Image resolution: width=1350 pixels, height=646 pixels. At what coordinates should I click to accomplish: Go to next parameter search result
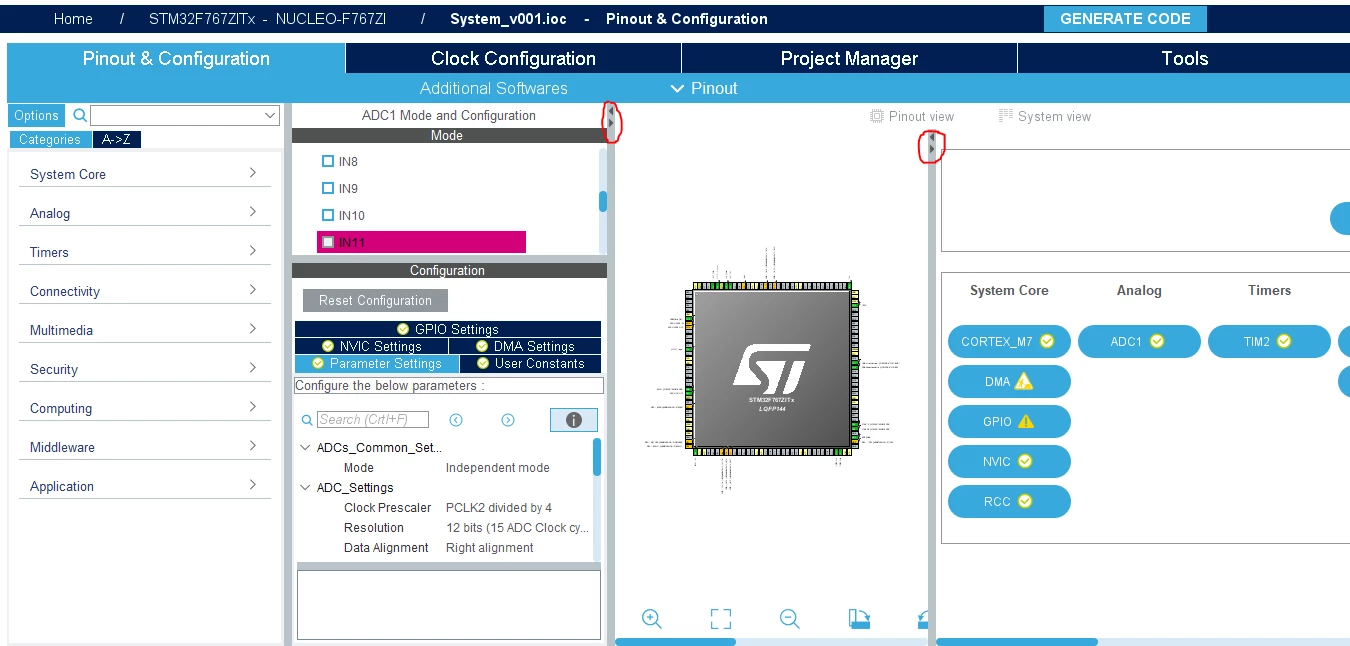click(508, 420)
